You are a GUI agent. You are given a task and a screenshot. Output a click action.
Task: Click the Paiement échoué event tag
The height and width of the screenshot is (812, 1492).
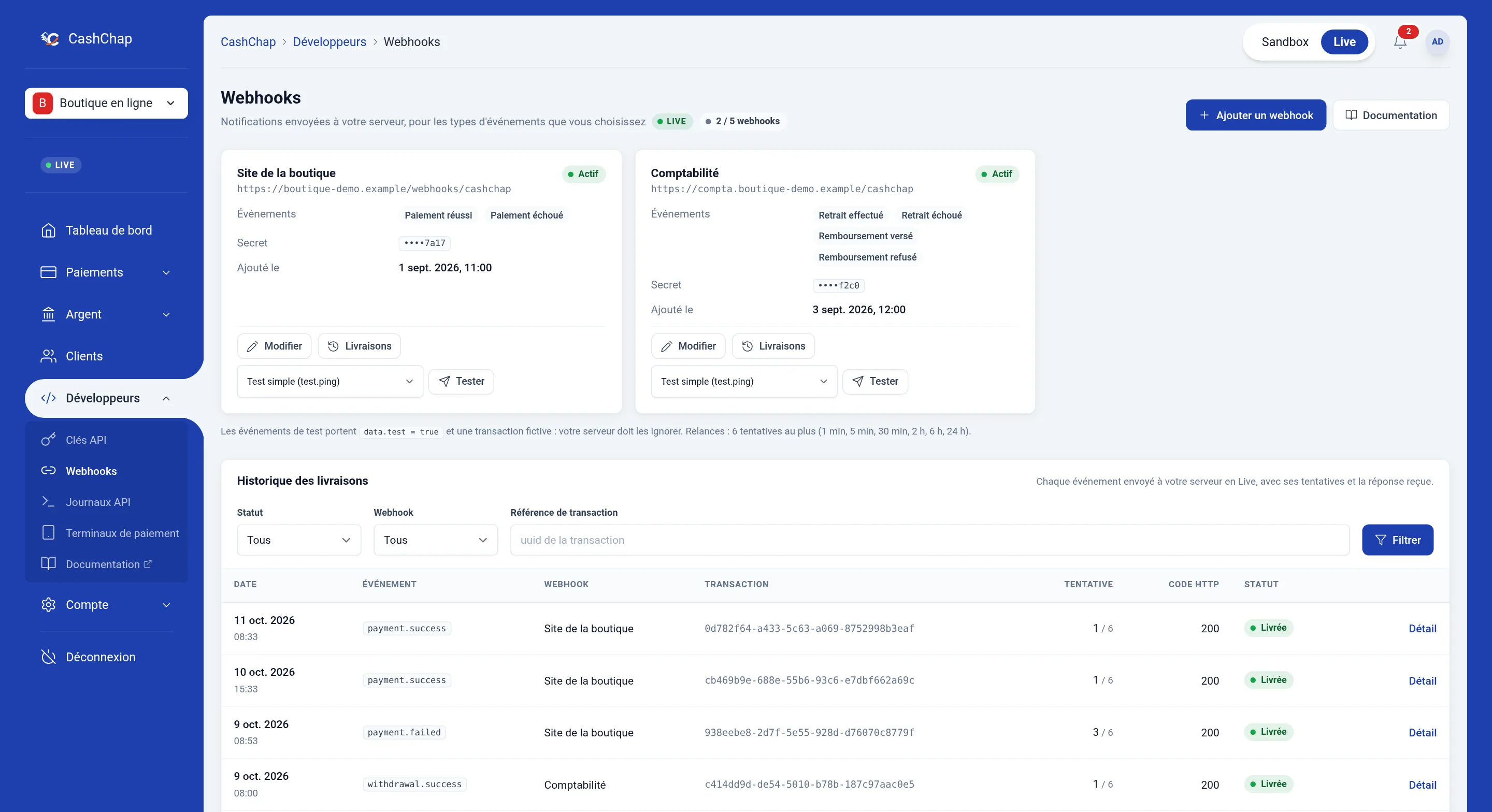tap(526, 215)
